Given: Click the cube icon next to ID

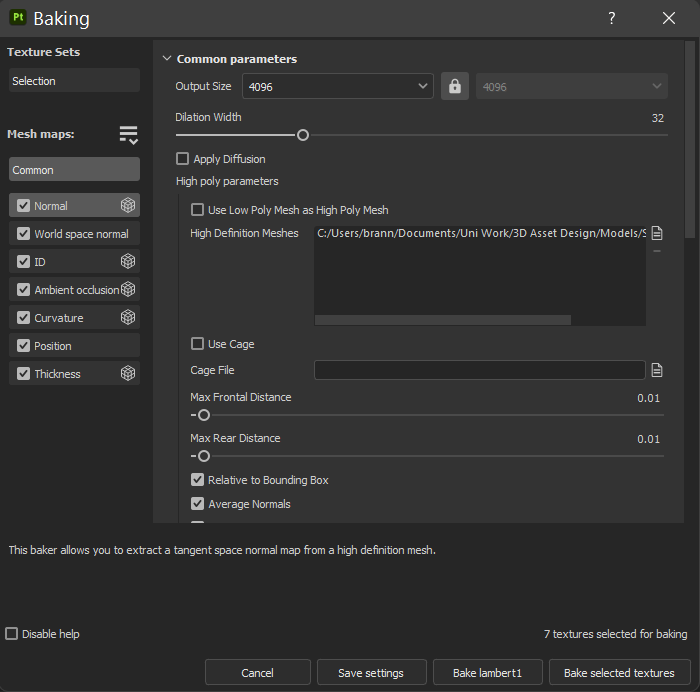Looking at the screenshot, I should click(128, 262).
